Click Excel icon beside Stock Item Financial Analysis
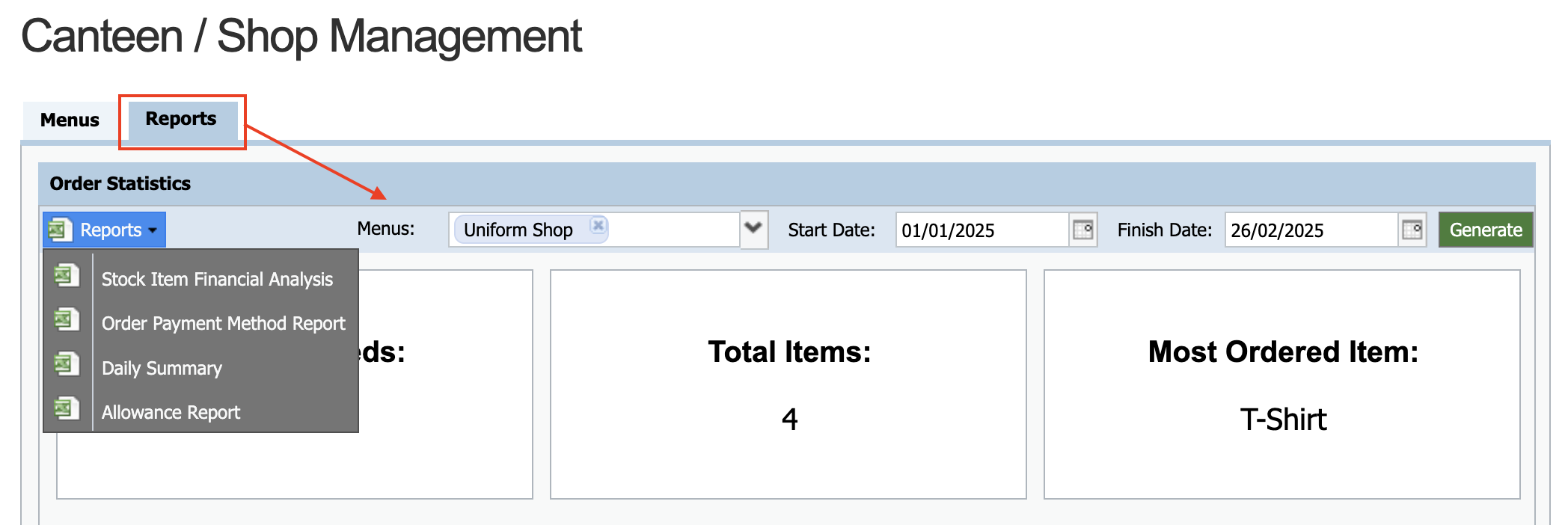Screen dimensions: 1568x525 (x=67, y=276)
